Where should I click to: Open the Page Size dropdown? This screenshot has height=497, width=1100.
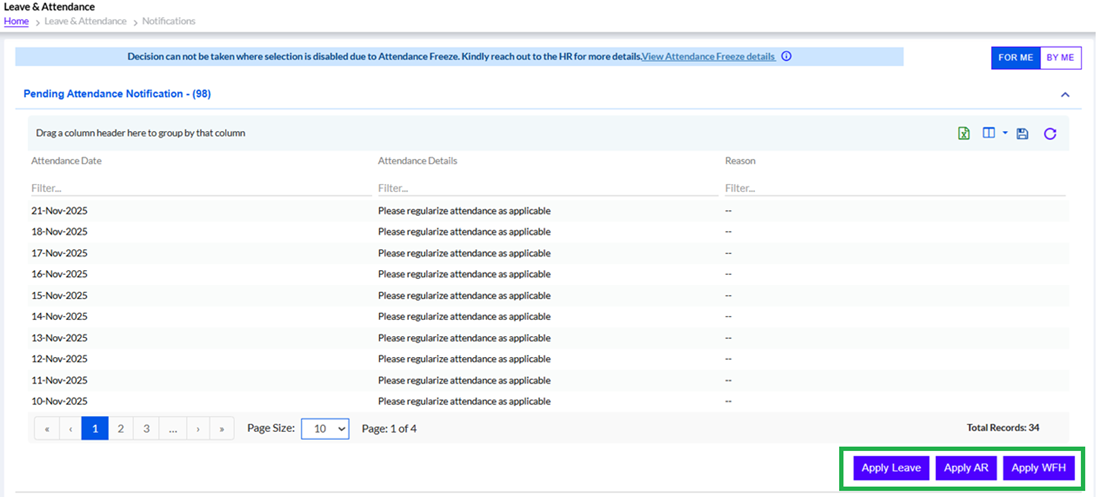(x=325, y=428)
